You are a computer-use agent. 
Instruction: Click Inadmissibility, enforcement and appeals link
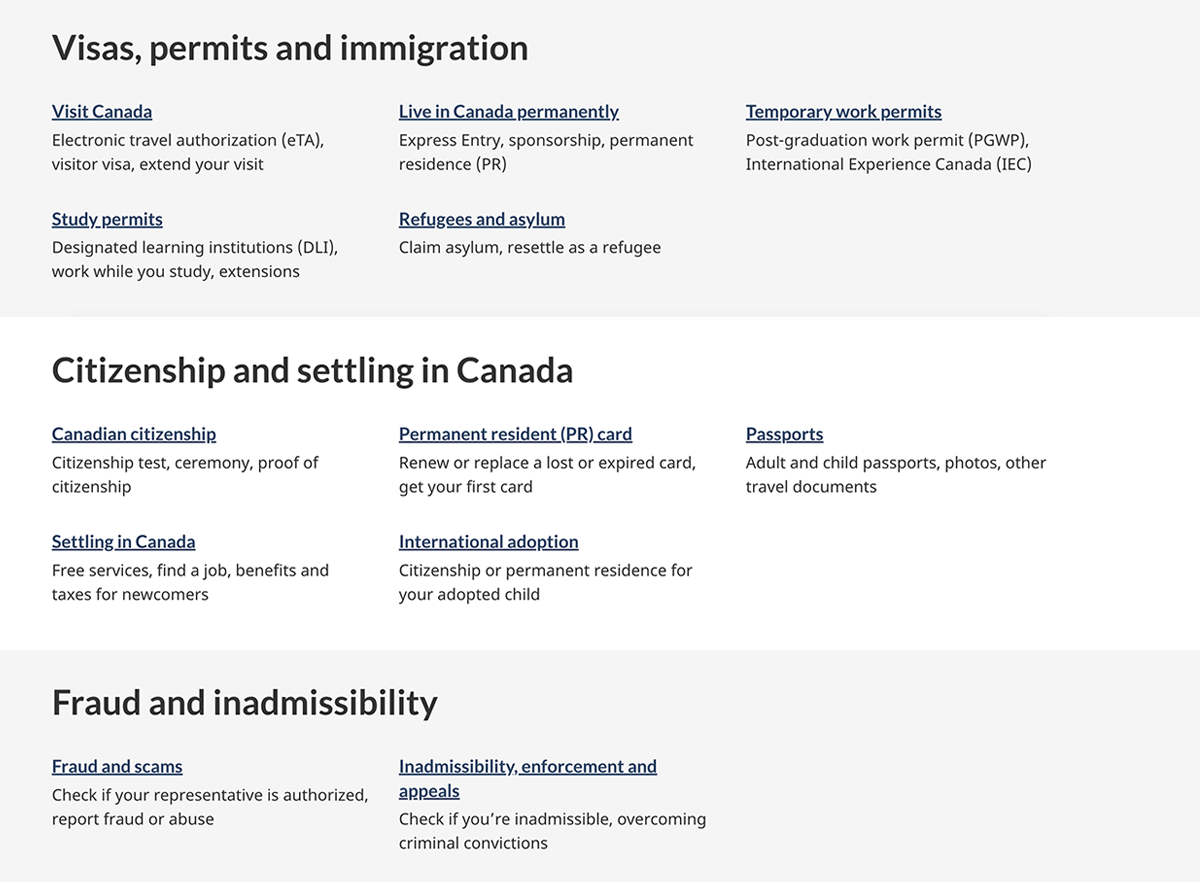coord(527,767)
